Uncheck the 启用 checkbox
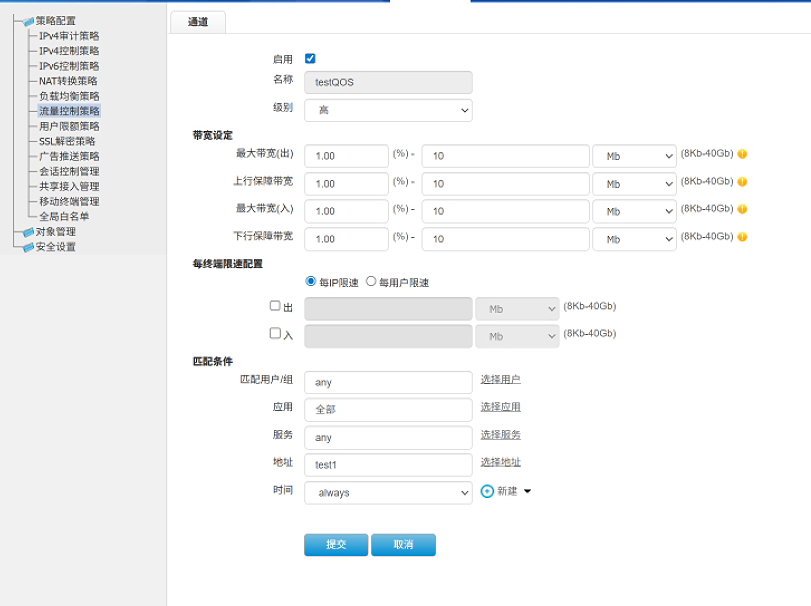The height and width of the screenshot is (606, 811). [310, 59]
